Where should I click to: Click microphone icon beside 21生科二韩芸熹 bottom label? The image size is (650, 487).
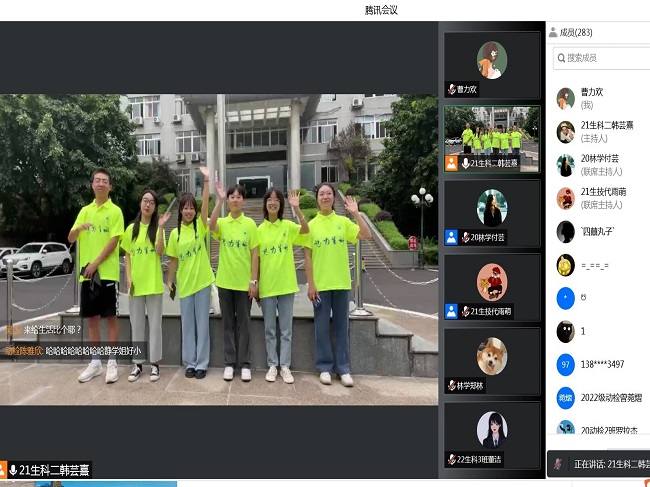tap(13, 470)
